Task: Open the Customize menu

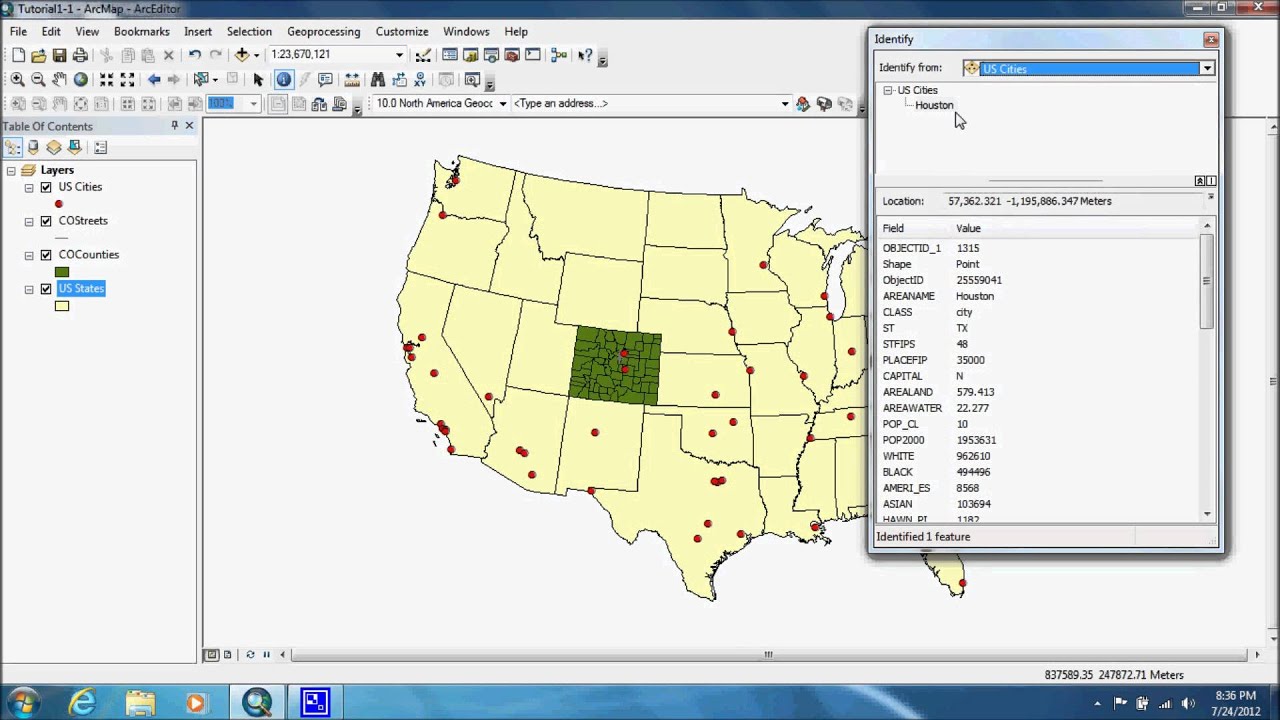Action: point(401,32)
